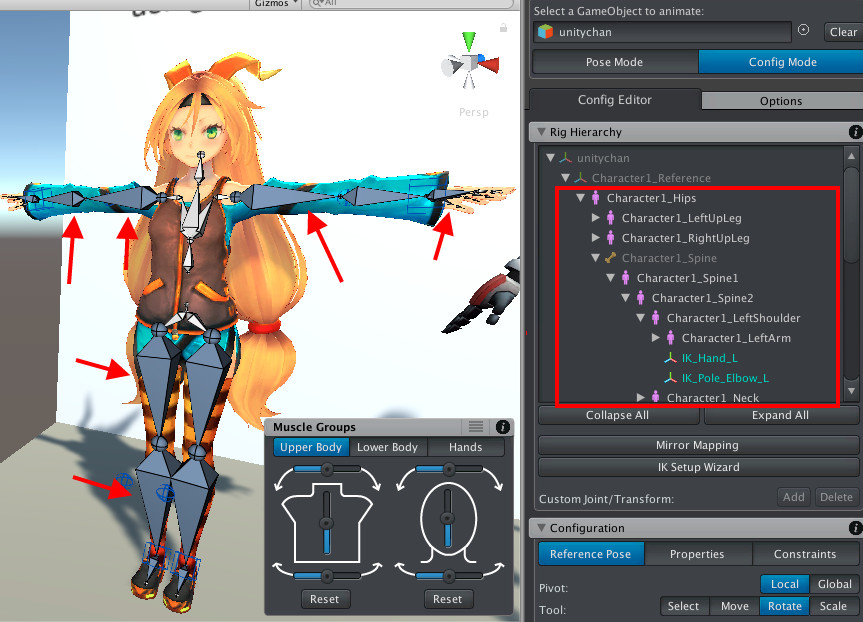Click the torso top twist slider
863x622 pixels.
click(x=327, y=469)
